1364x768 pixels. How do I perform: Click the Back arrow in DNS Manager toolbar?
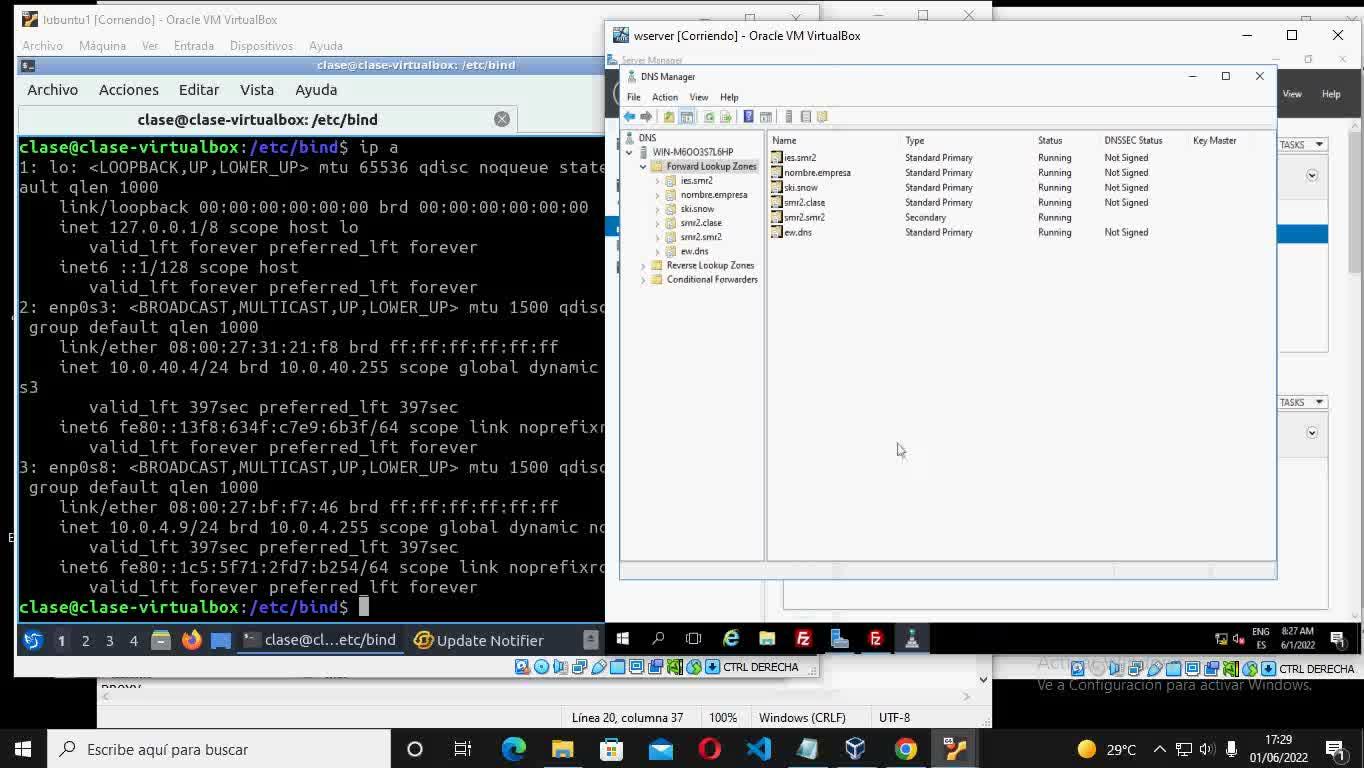click(629, 117)
